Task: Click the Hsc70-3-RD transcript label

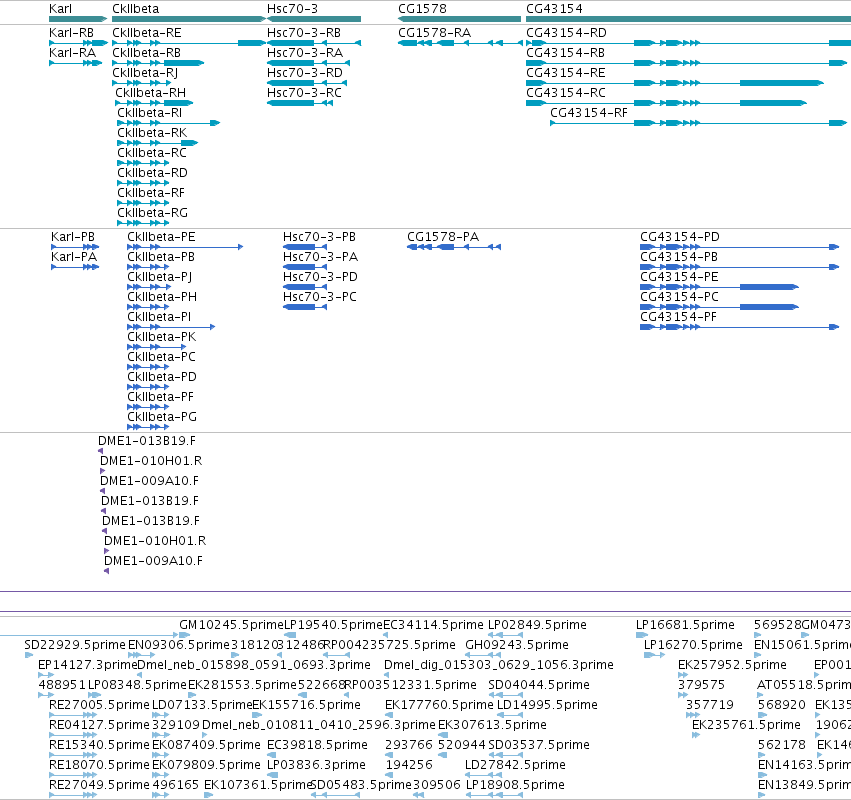Action: [x=305, y=73]
